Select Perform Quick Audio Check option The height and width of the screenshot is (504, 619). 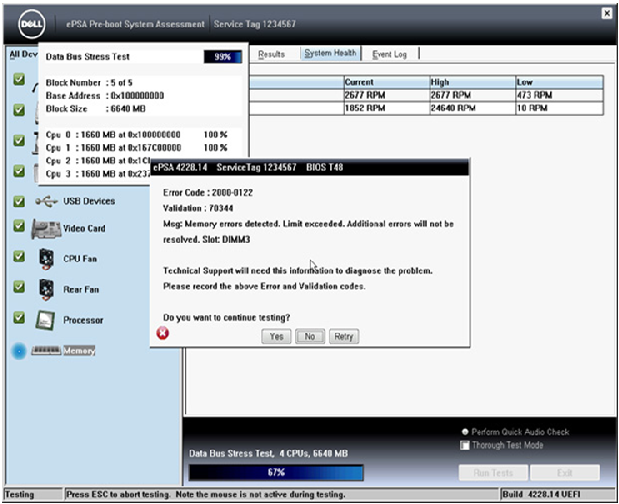click(465, 432)
